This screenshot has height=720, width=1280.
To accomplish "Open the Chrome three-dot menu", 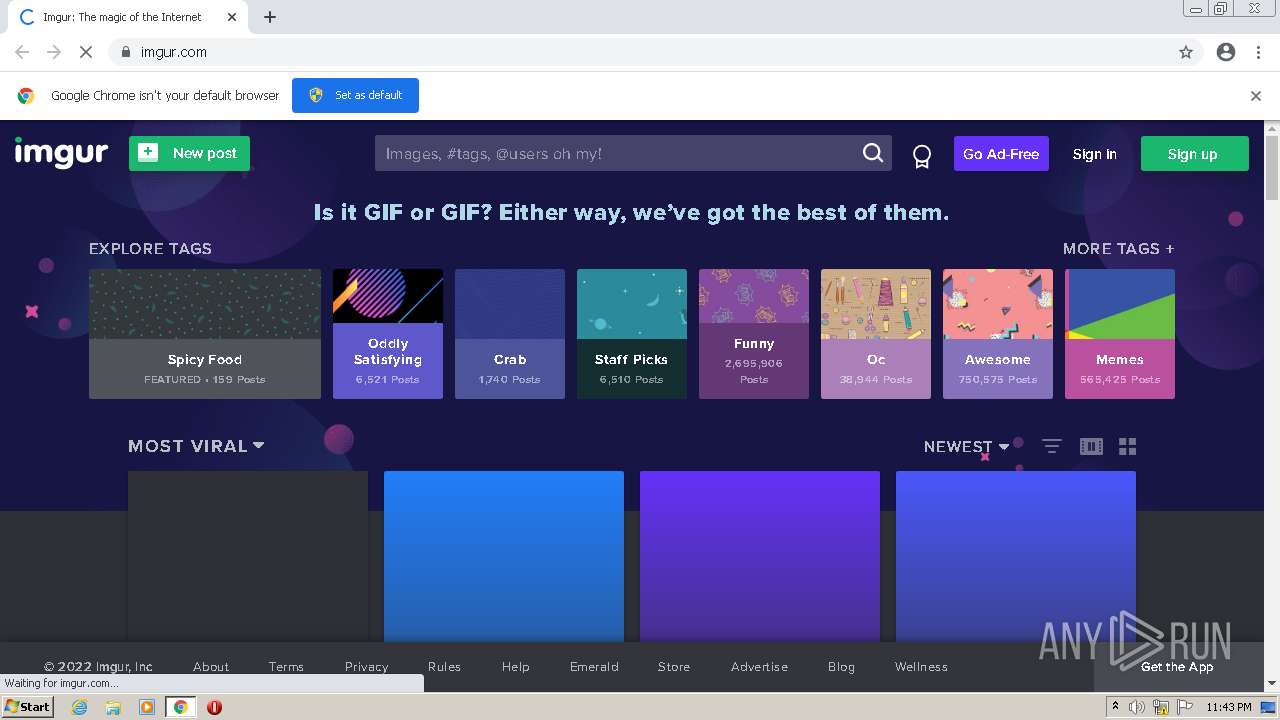I will pyautogui.click(x=1258, y=52).
